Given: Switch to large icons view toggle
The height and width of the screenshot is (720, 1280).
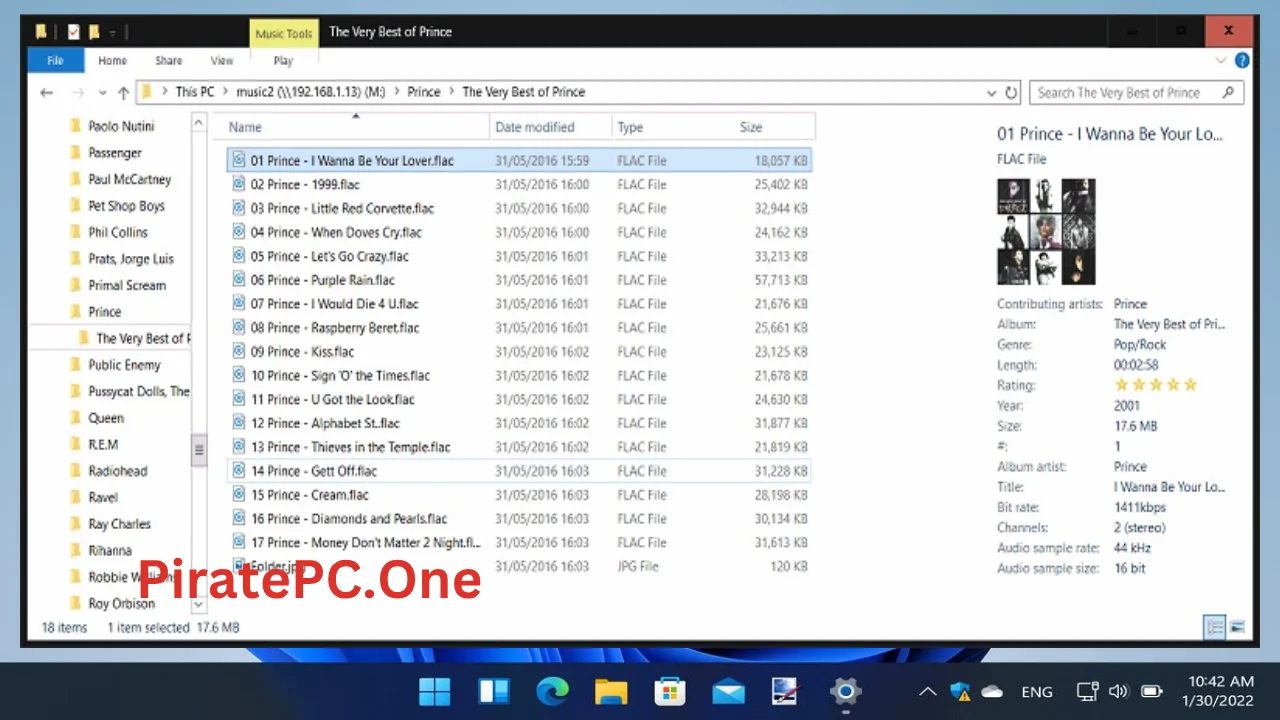Looking at the screenshot, I should (1237, 627).
